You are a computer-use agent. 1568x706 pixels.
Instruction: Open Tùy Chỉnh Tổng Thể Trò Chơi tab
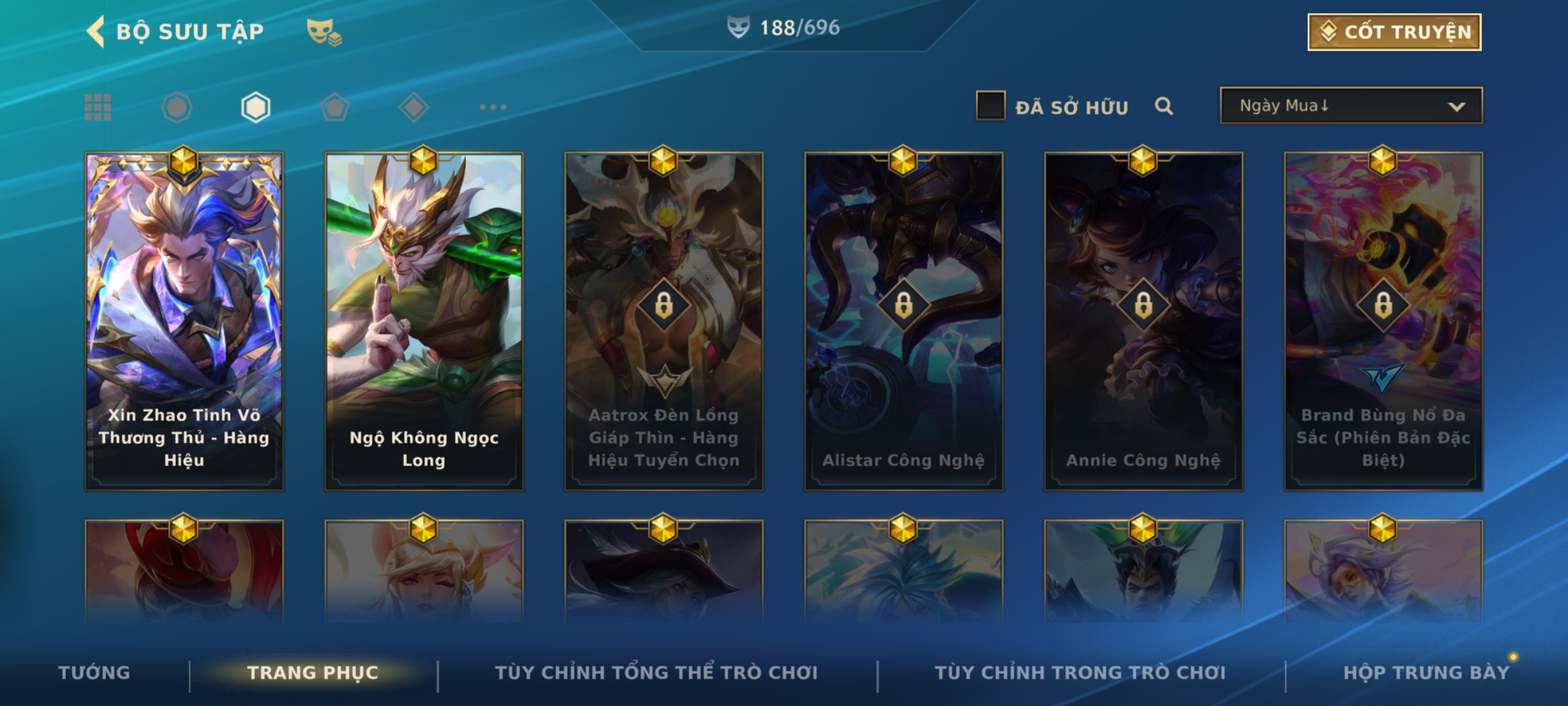(x=656, y=673)
